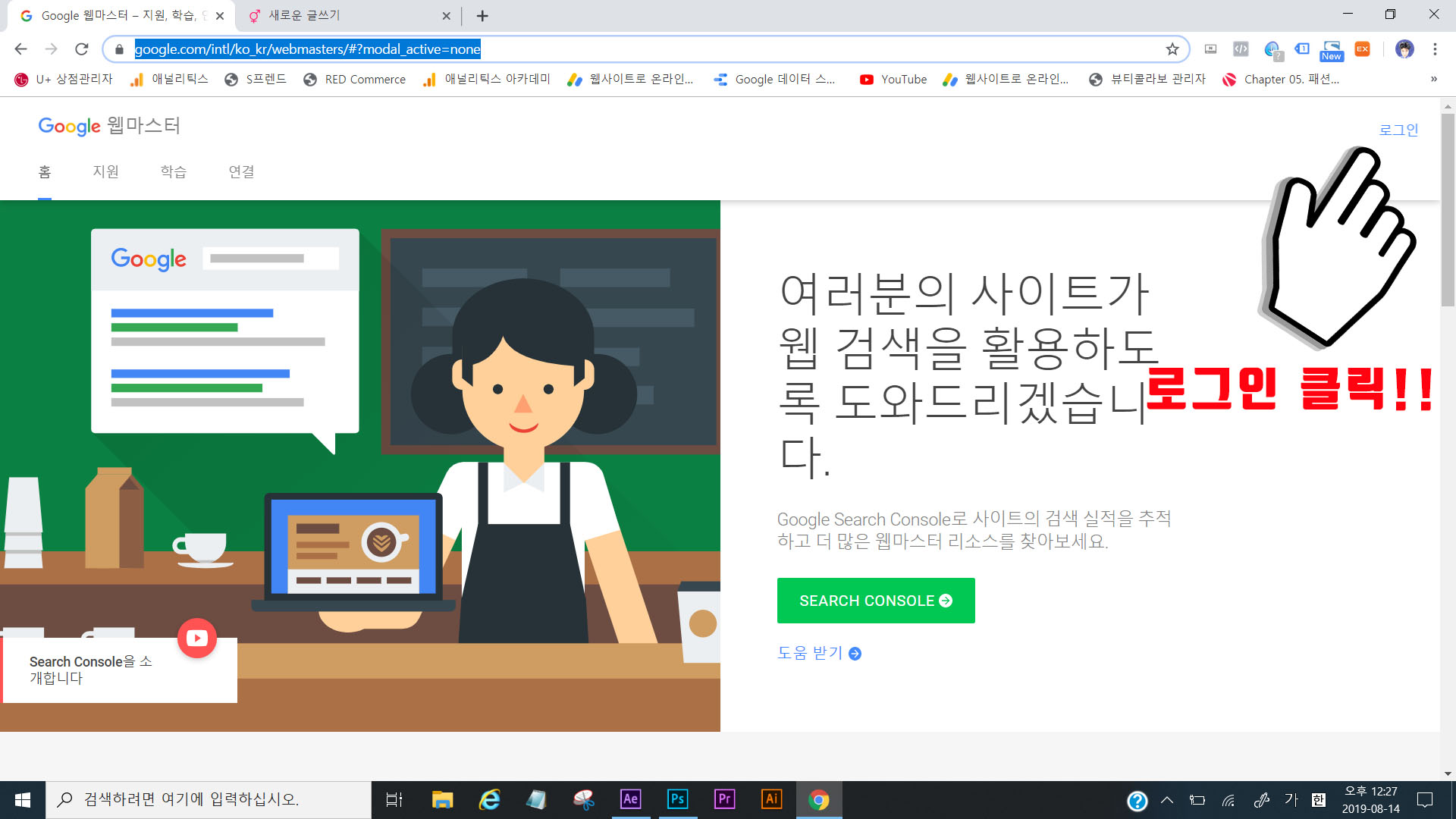The width and height of the screenshot is (1456, 819).
Task: Click the orange EX extension icon
Action: pos(1363,49)
